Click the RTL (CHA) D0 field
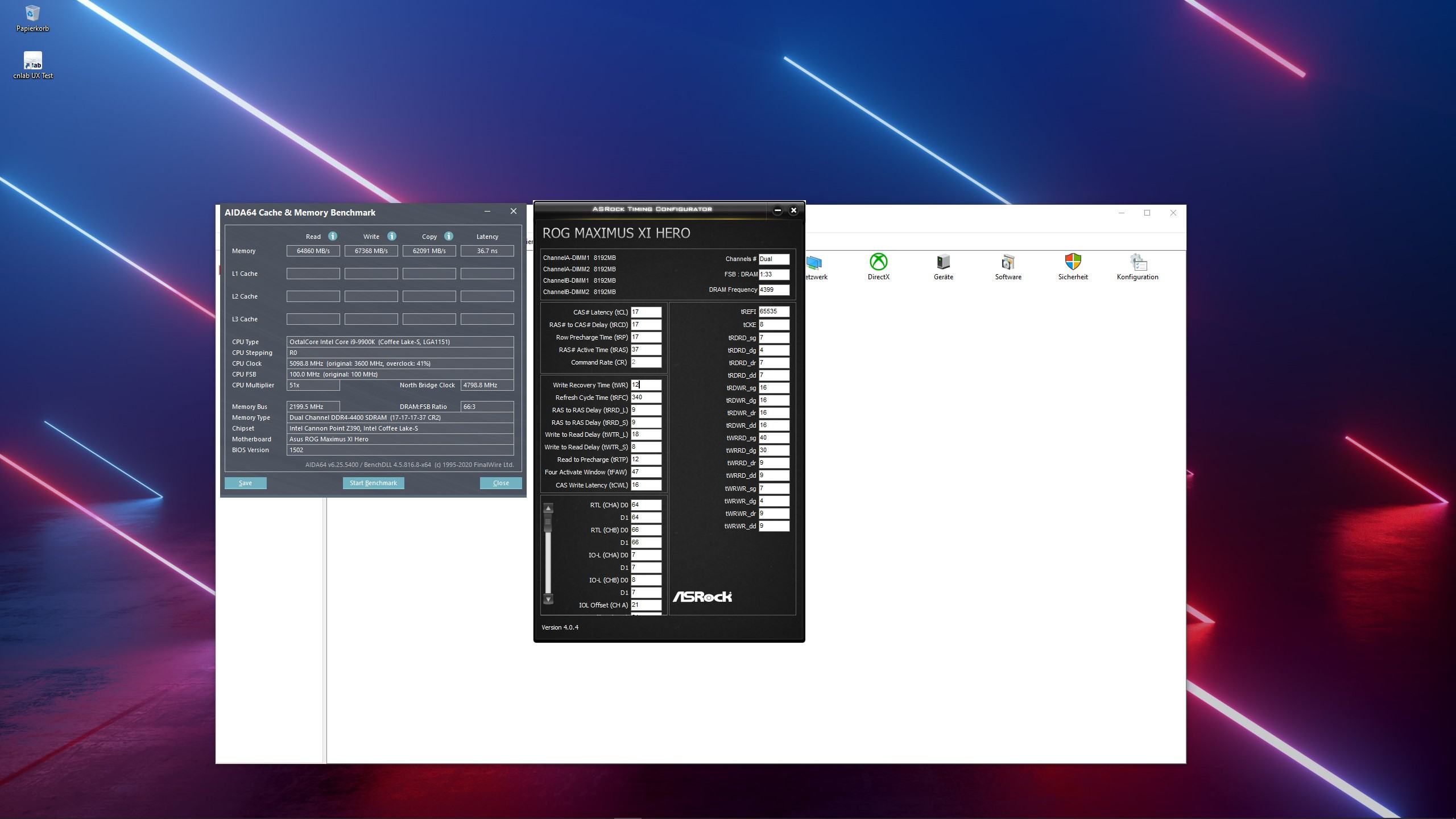The image size is (1456, 819). (646, 505)
